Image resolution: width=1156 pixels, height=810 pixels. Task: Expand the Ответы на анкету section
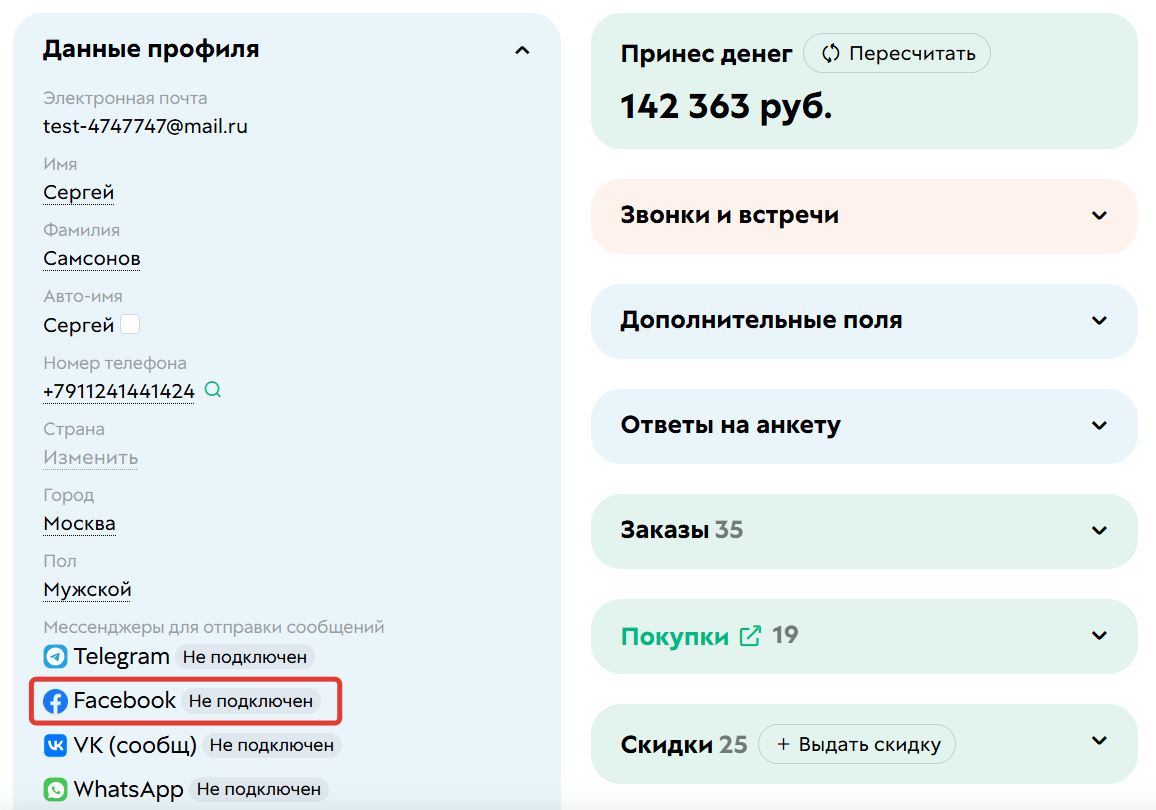[1098, 426]
